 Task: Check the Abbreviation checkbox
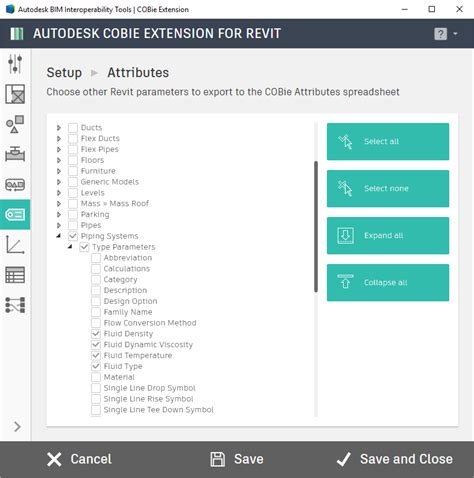96,258
